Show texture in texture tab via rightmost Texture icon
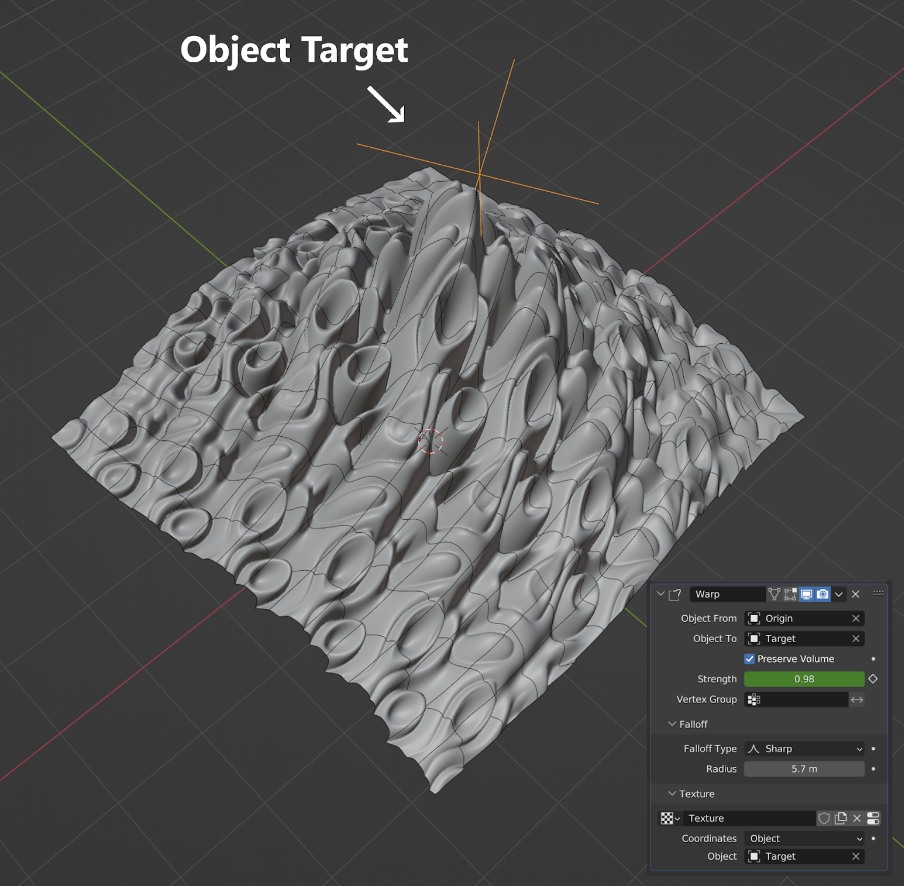Viewport: 904px width, 886px height. point(872,818)
